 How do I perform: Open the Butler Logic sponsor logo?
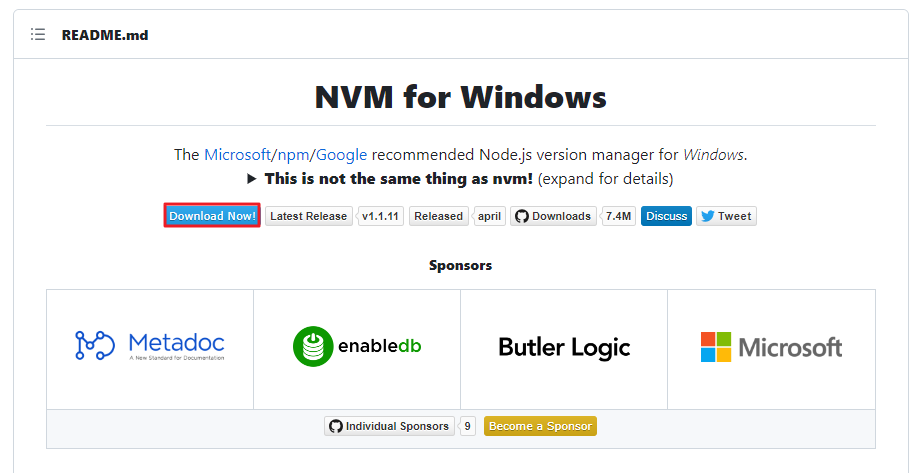(564, 348)
